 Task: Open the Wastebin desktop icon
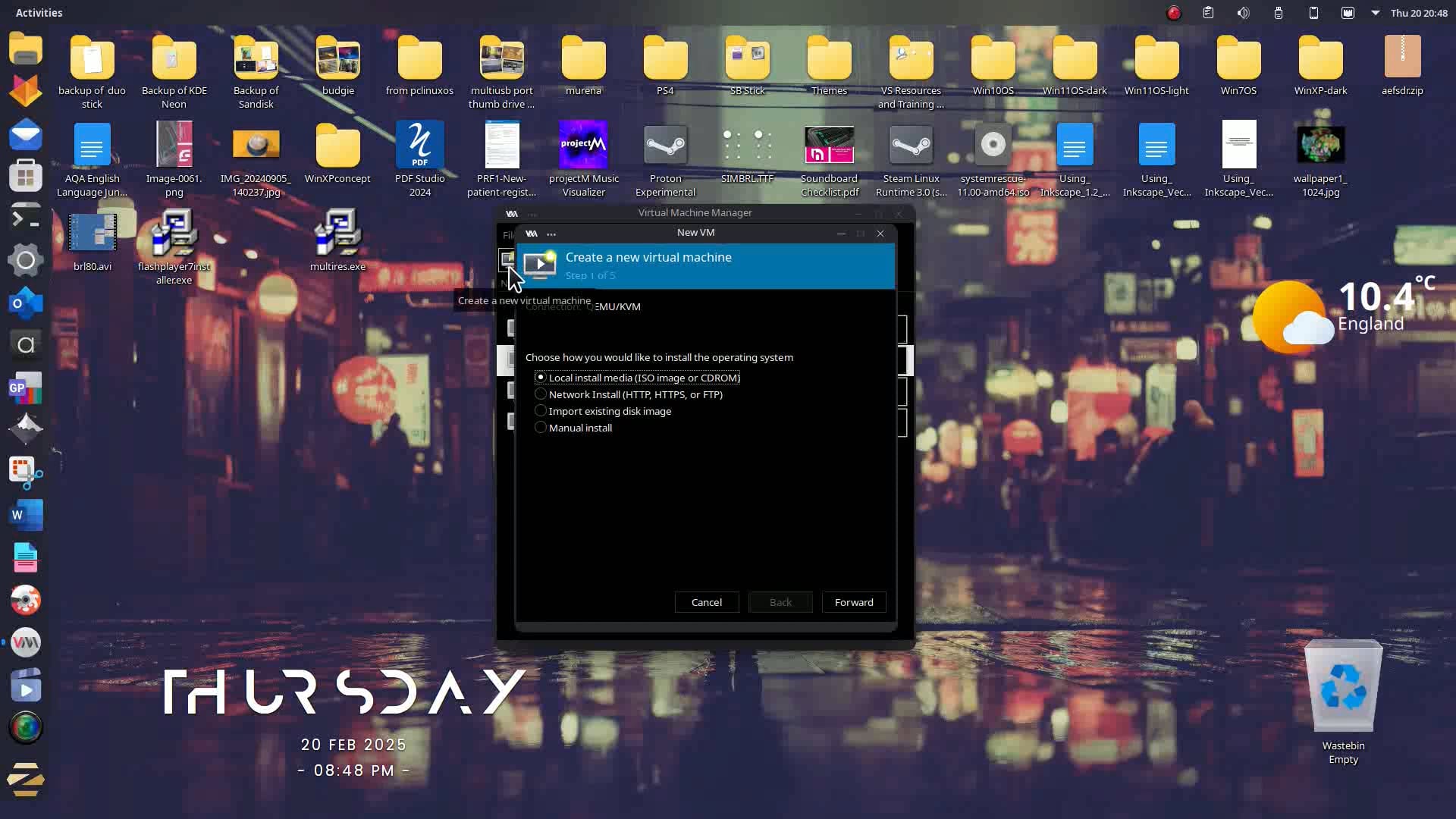click(x=1343, y=687)
